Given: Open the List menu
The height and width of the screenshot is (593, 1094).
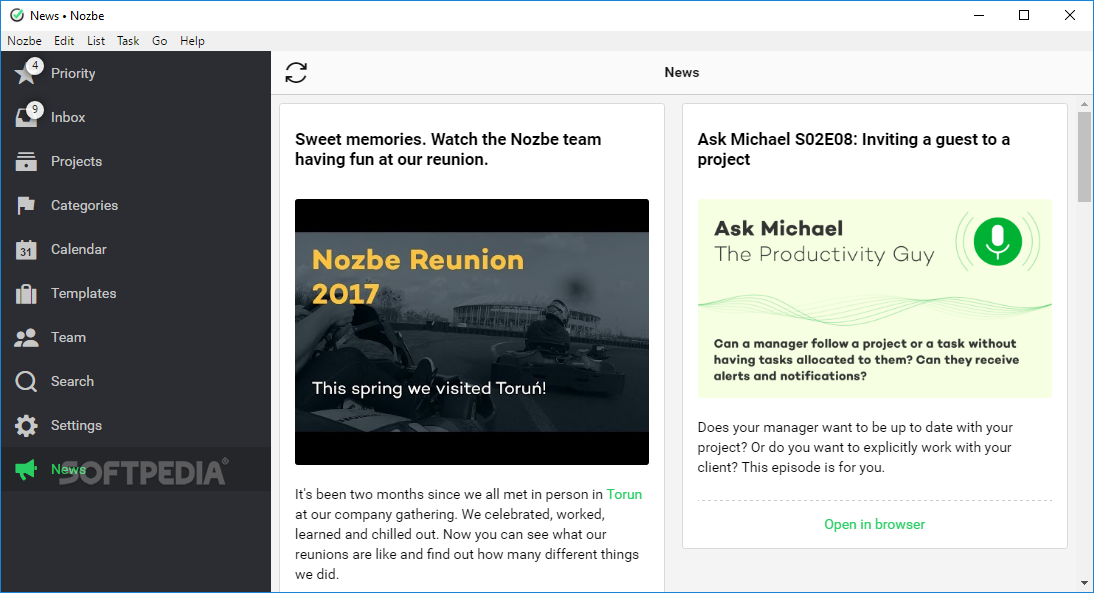Looking at the screenshot, I should point(96,40).
